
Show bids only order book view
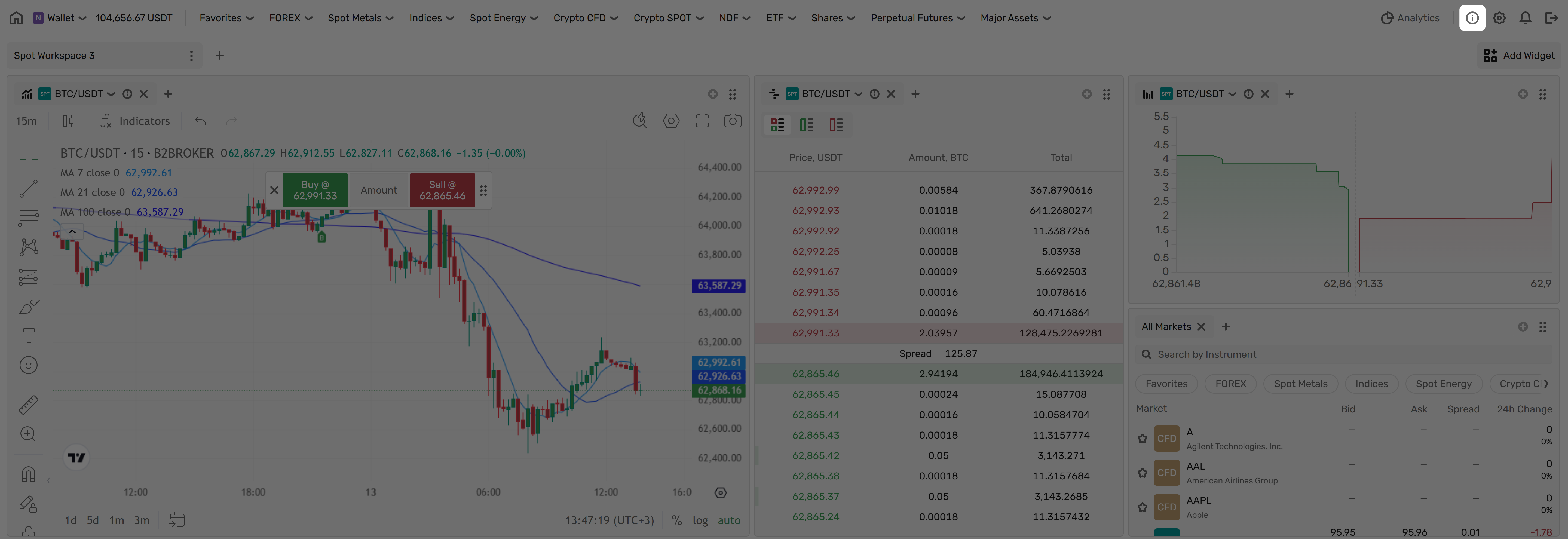click(x=807, y=125)
